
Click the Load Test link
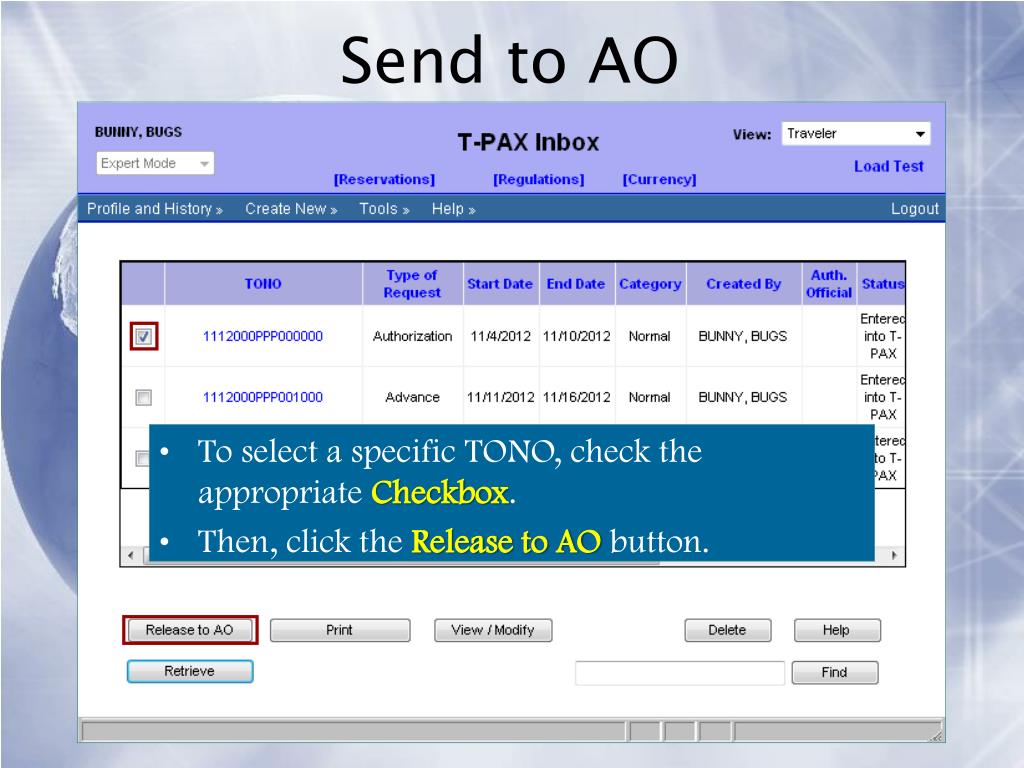(x=889, y=167)
